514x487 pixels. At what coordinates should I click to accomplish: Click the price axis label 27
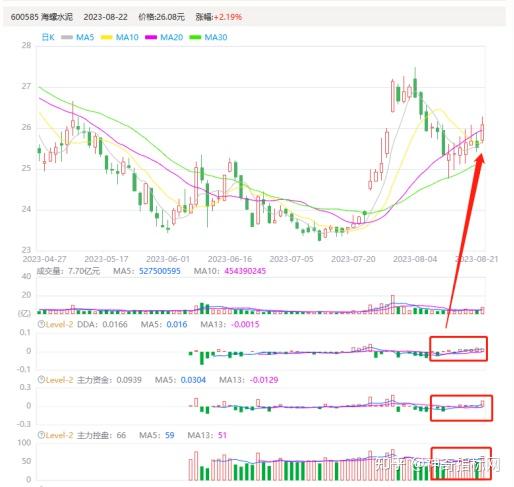pos(26,86)
